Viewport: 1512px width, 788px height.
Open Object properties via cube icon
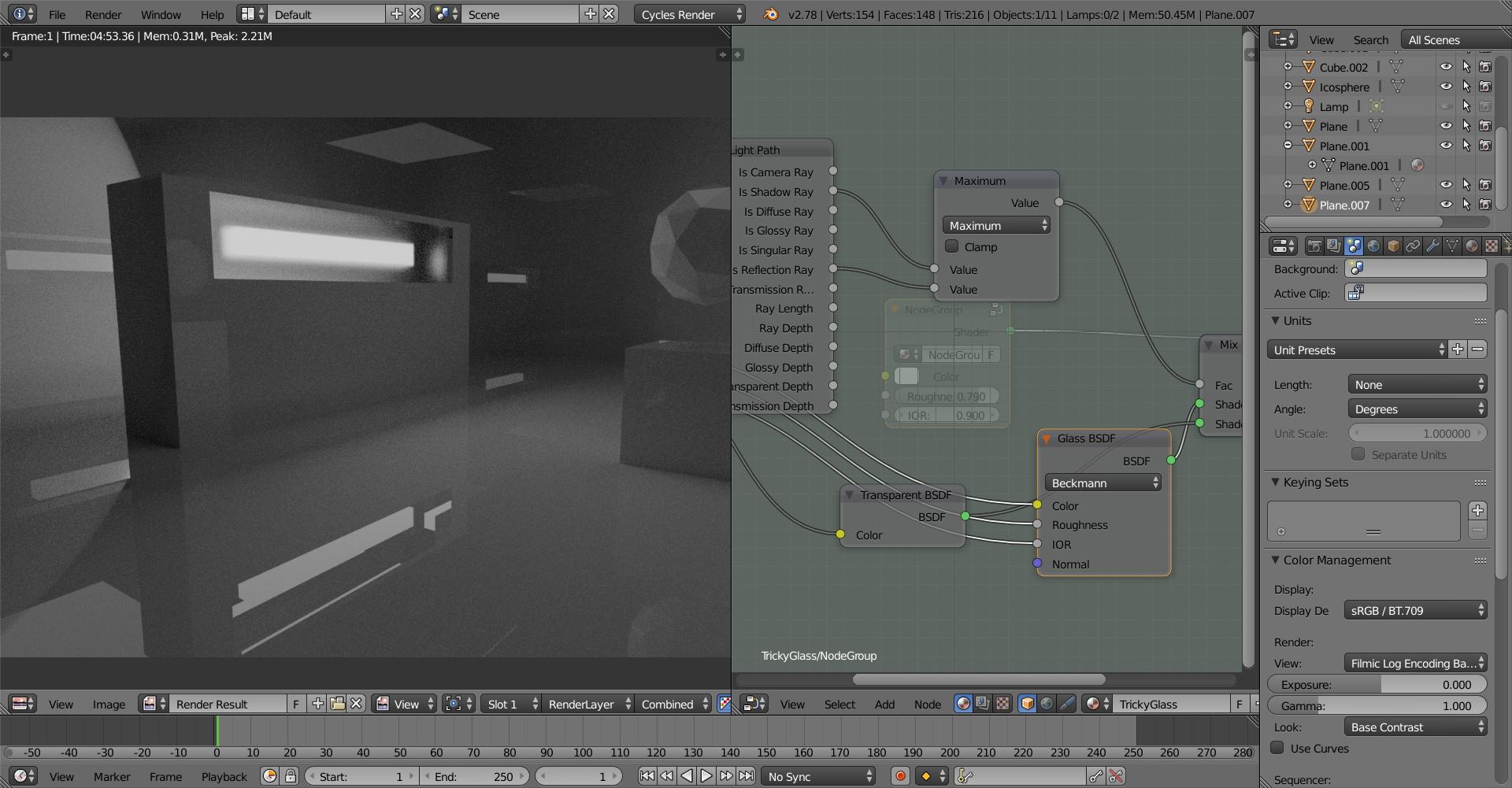[x=1393, y=246]
